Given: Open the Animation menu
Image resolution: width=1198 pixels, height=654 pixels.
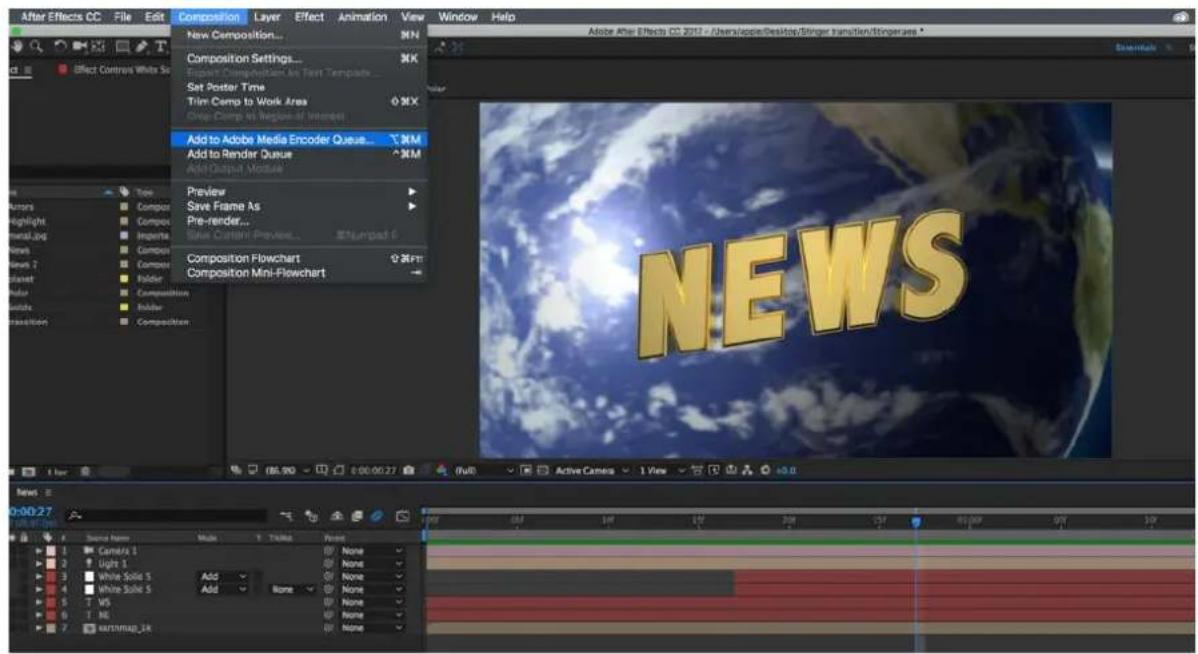Looking at the screenshot, I should click(x=362, y=17).
